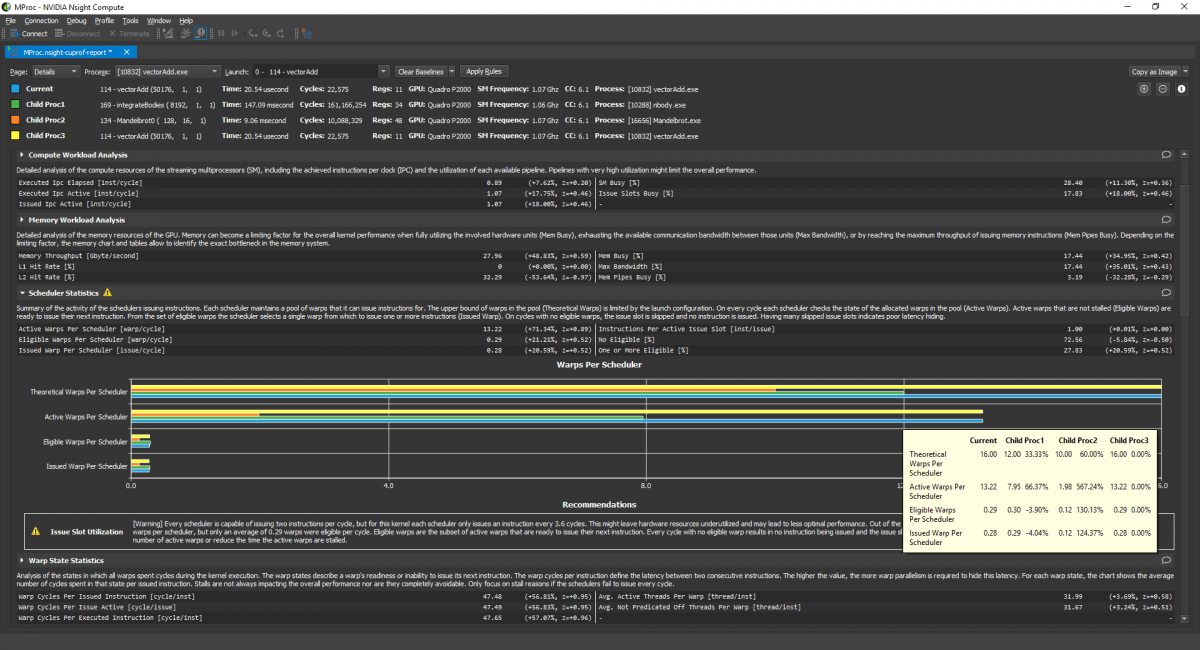
Task: Click the remove baseline minus circle icon
Action: pyautogui.click(x=1163, y=89)
